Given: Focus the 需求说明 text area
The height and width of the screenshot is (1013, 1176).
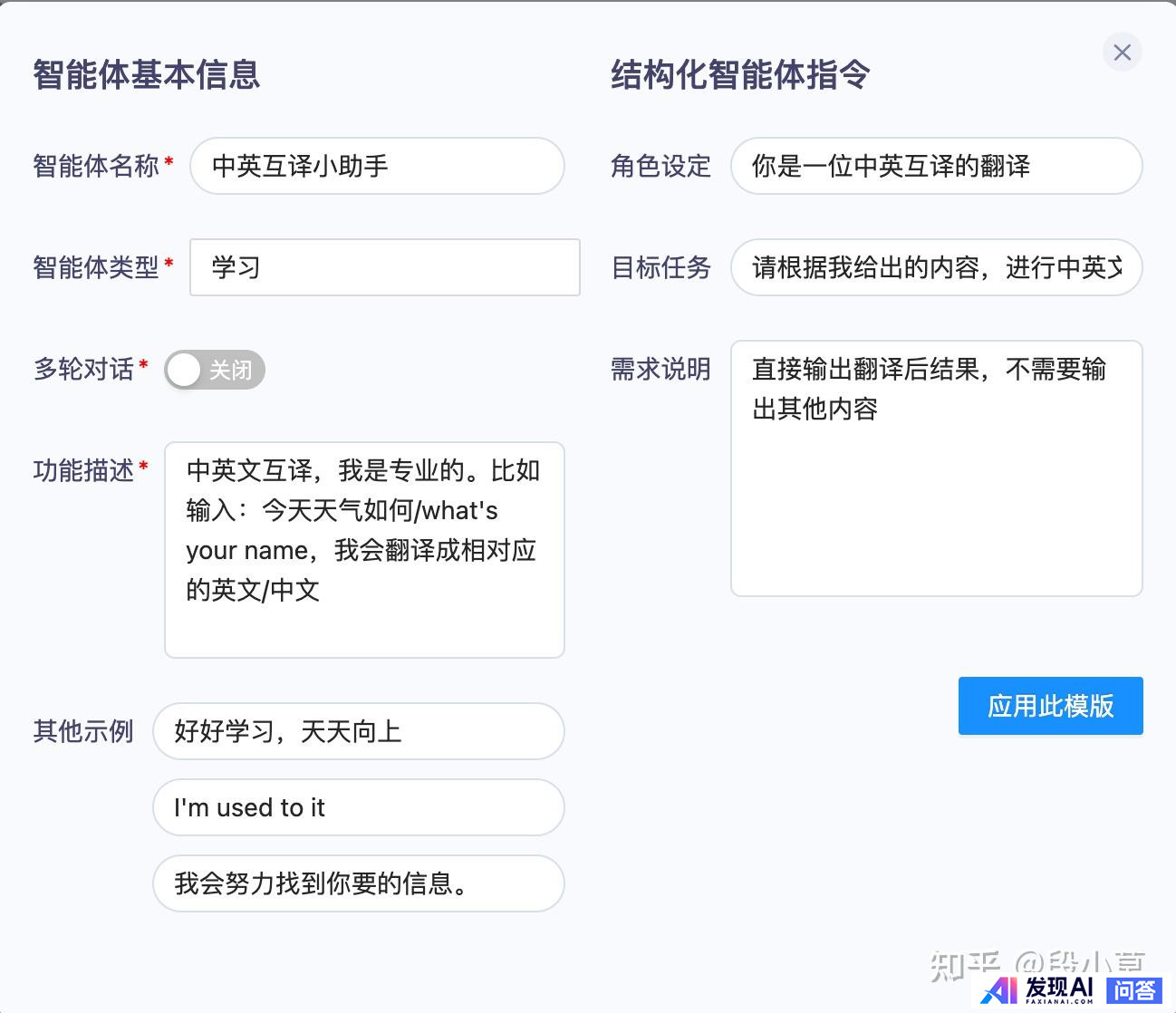Looking at the screenshot, I should click(936, 468).
